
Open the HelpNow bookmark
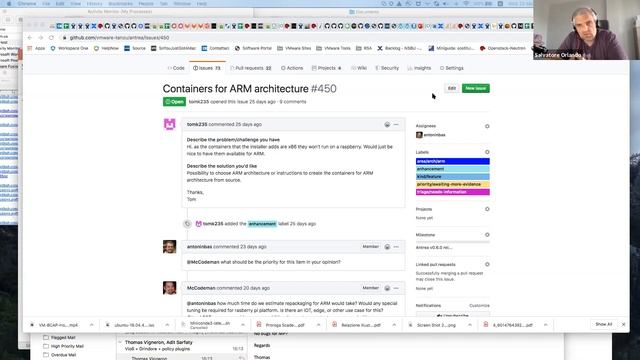[106, 48]
